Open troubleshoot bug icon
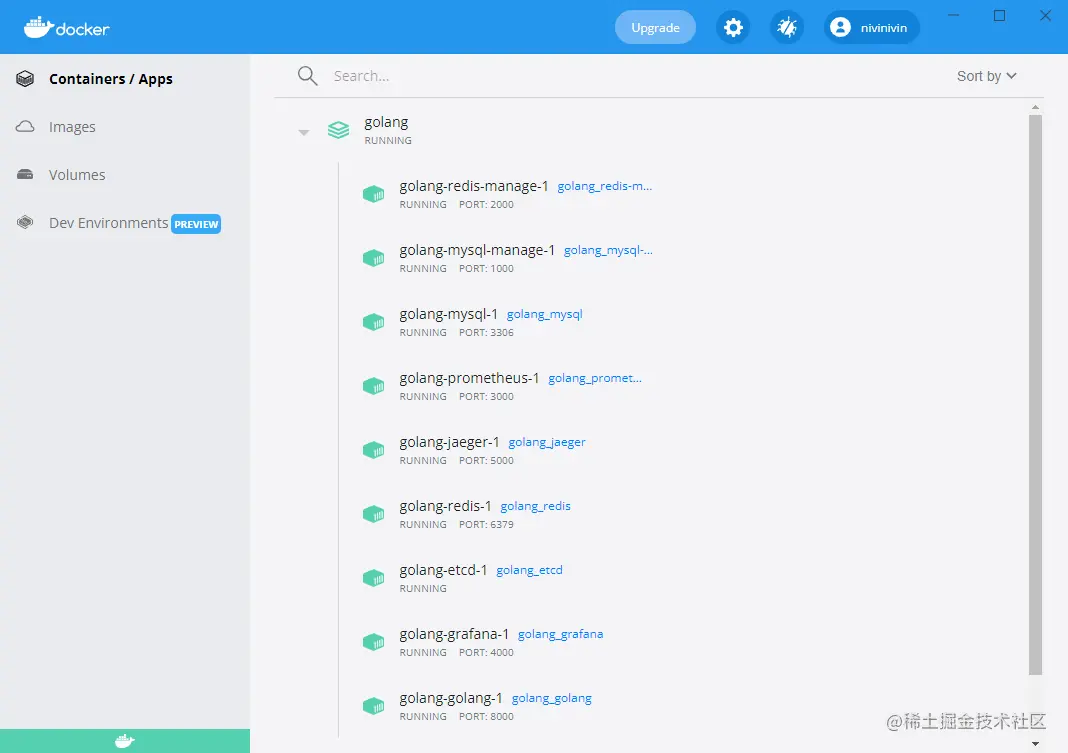The image size is (1068, 753). 787,28
